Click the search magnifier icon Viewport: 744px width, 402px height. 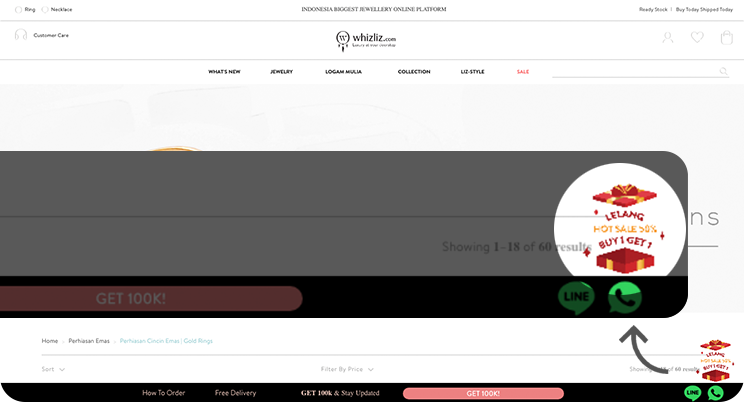(x=724, y=72)
